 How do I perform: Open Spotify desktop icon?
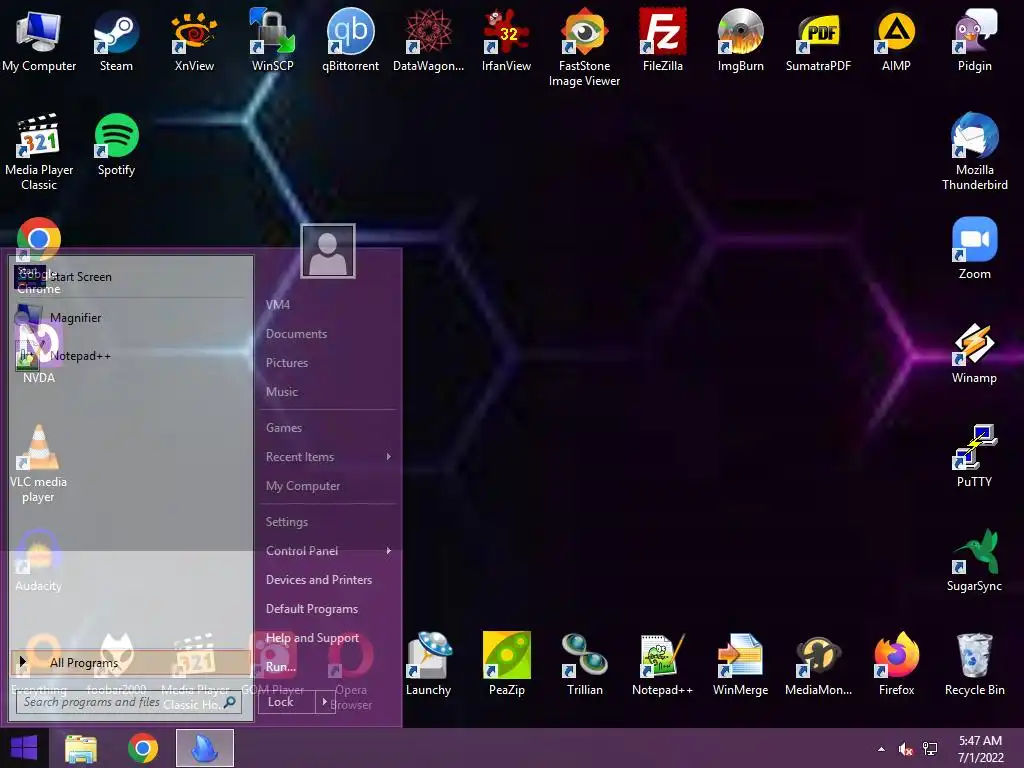(116, 144)
